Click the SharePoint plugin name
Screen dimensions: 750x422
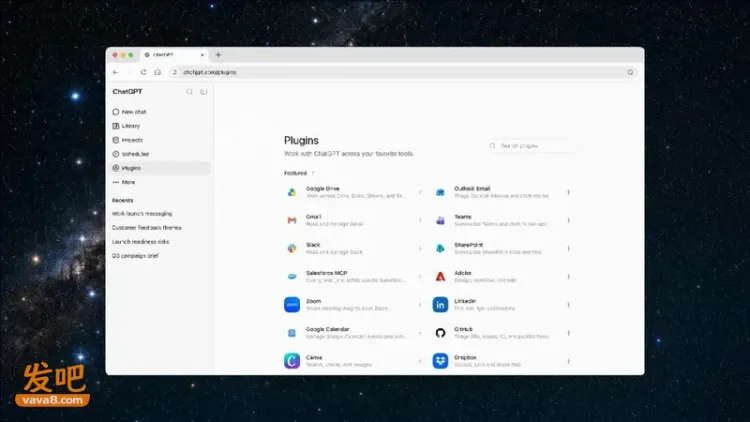(x=468, y=245)
